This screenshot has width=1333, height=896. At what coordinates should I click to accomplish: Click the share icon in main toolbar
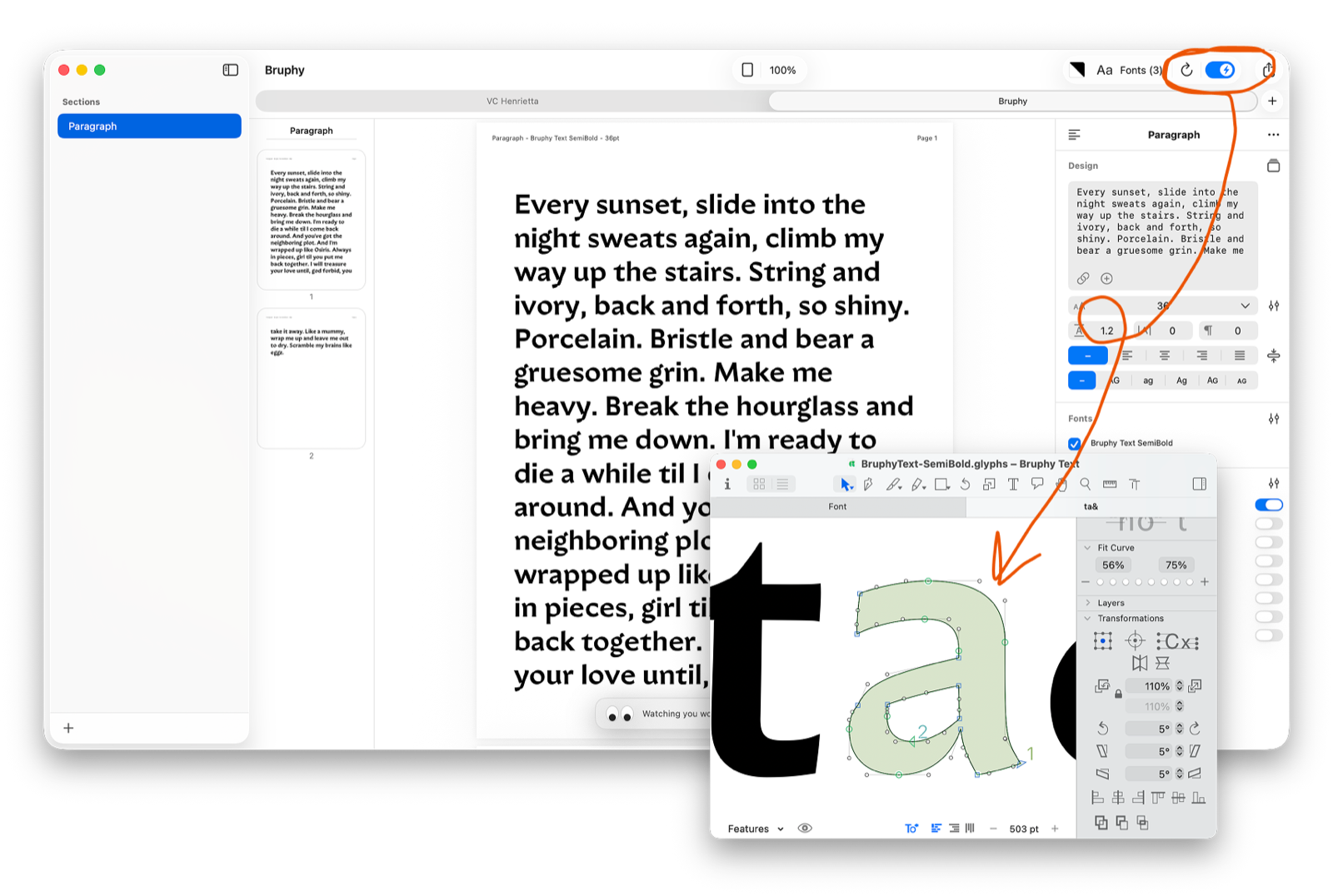1268,70
